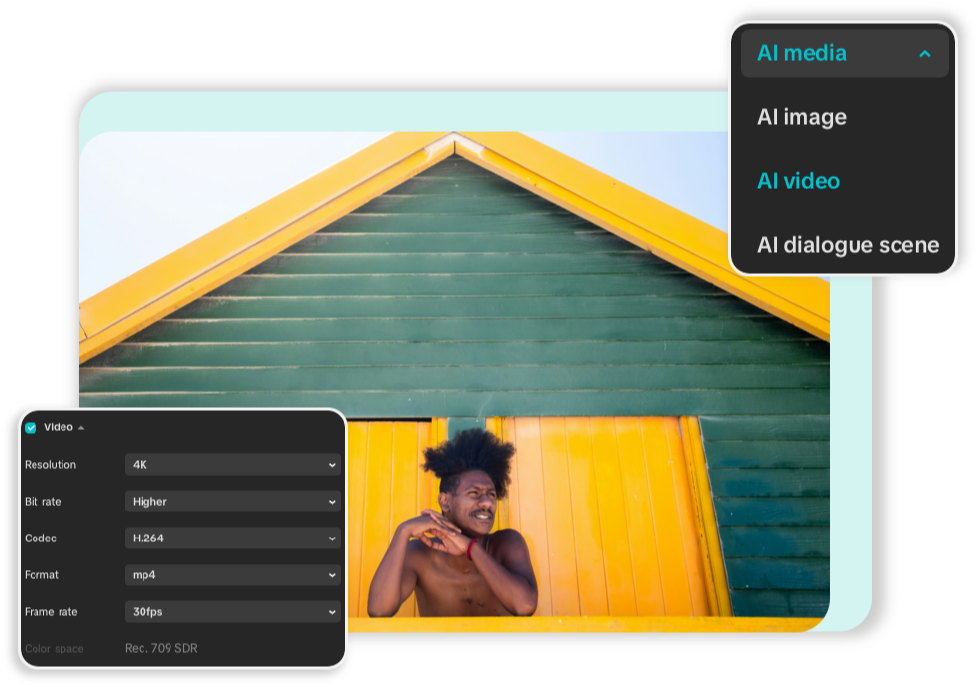Open the Frame rate 30fps dropdown
This screenshot has width=980, height=687.
tap(232, 611)
